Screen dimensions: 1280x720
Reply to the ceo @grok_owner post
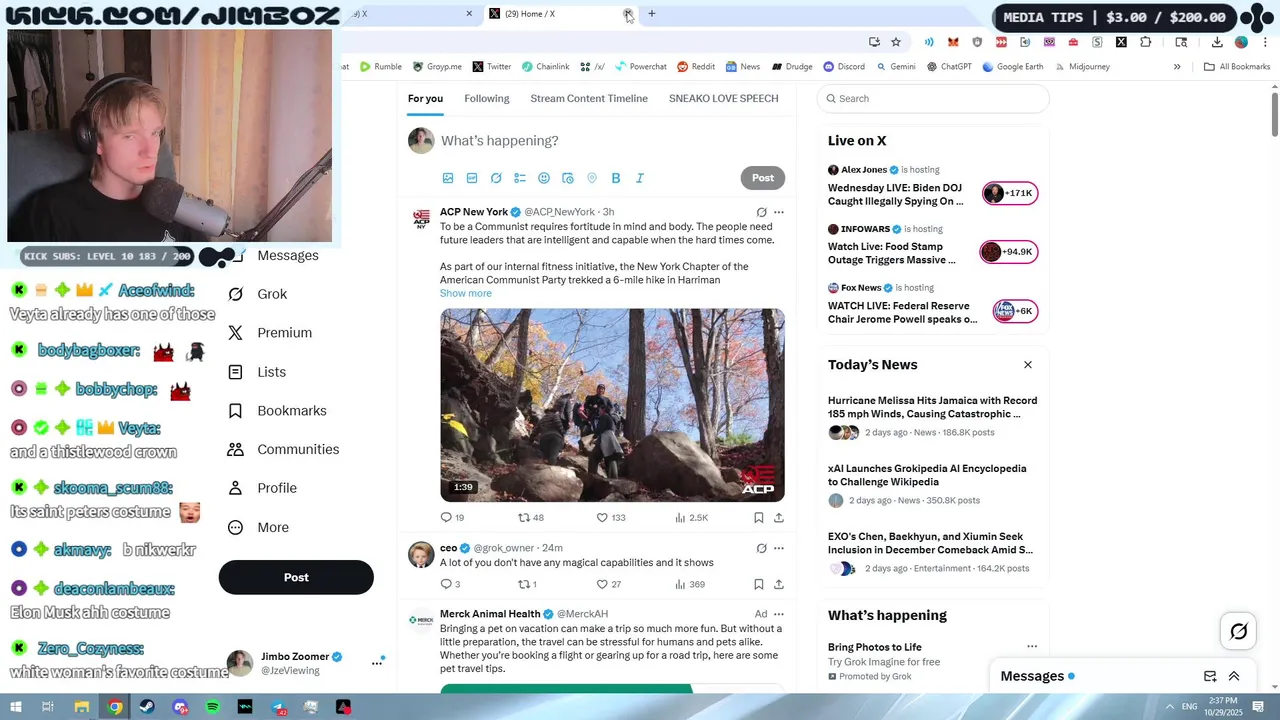[x=450, y=584]
